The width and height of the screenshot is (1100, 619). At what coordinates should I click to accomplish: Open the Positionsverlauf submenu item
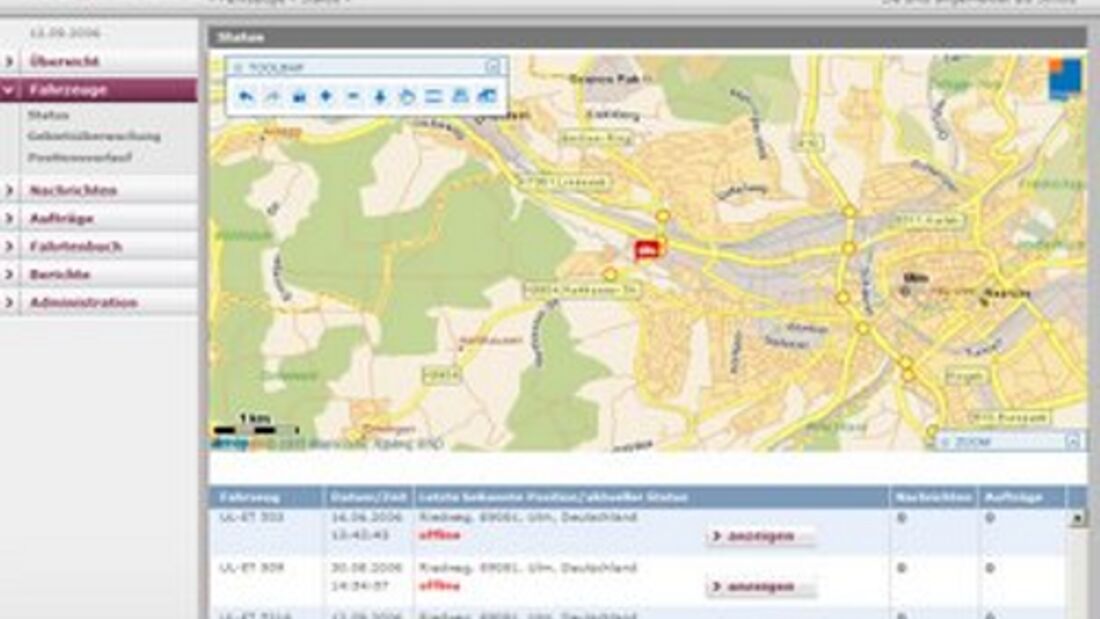pyautogui.click(x=79, y=157)
